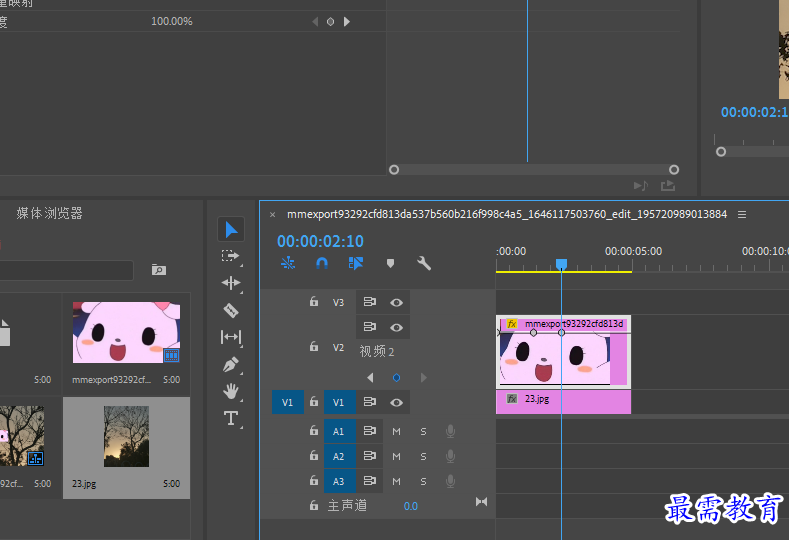Image resolution: width=789 pixels, height=540 pixels.
Task: Solo the A1 audio track
Action: pos(423,431)
